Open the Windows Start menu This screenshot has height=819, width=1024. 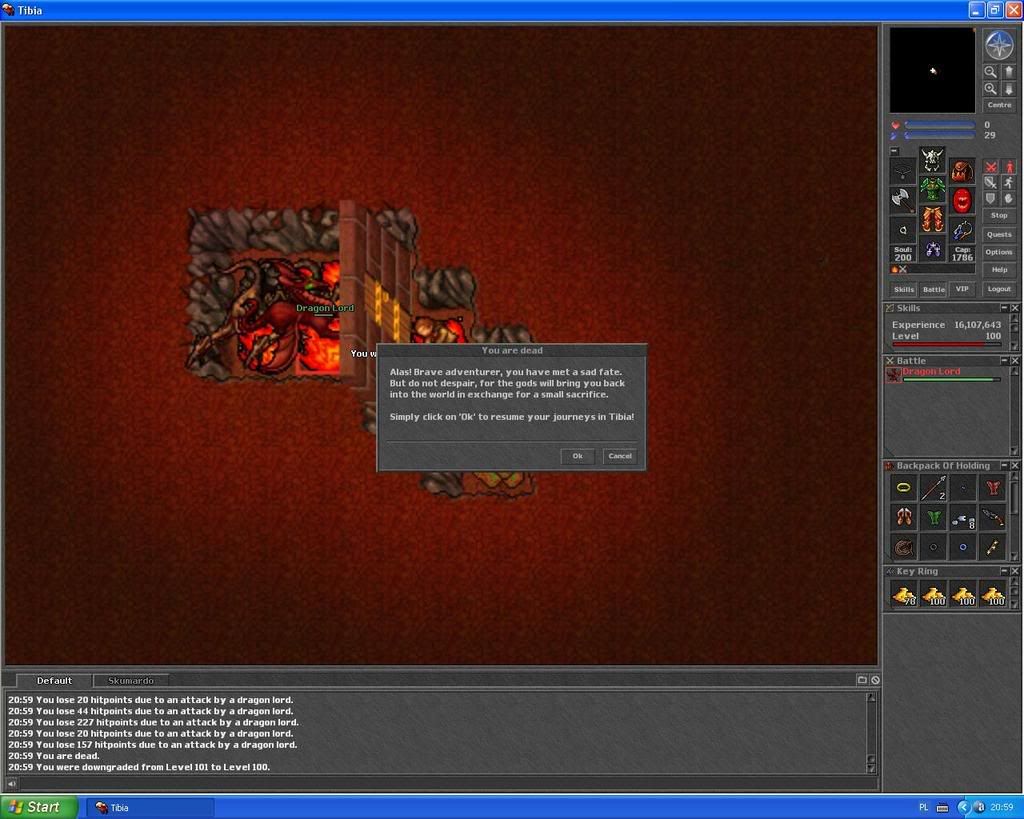click(x=39, y=807)
